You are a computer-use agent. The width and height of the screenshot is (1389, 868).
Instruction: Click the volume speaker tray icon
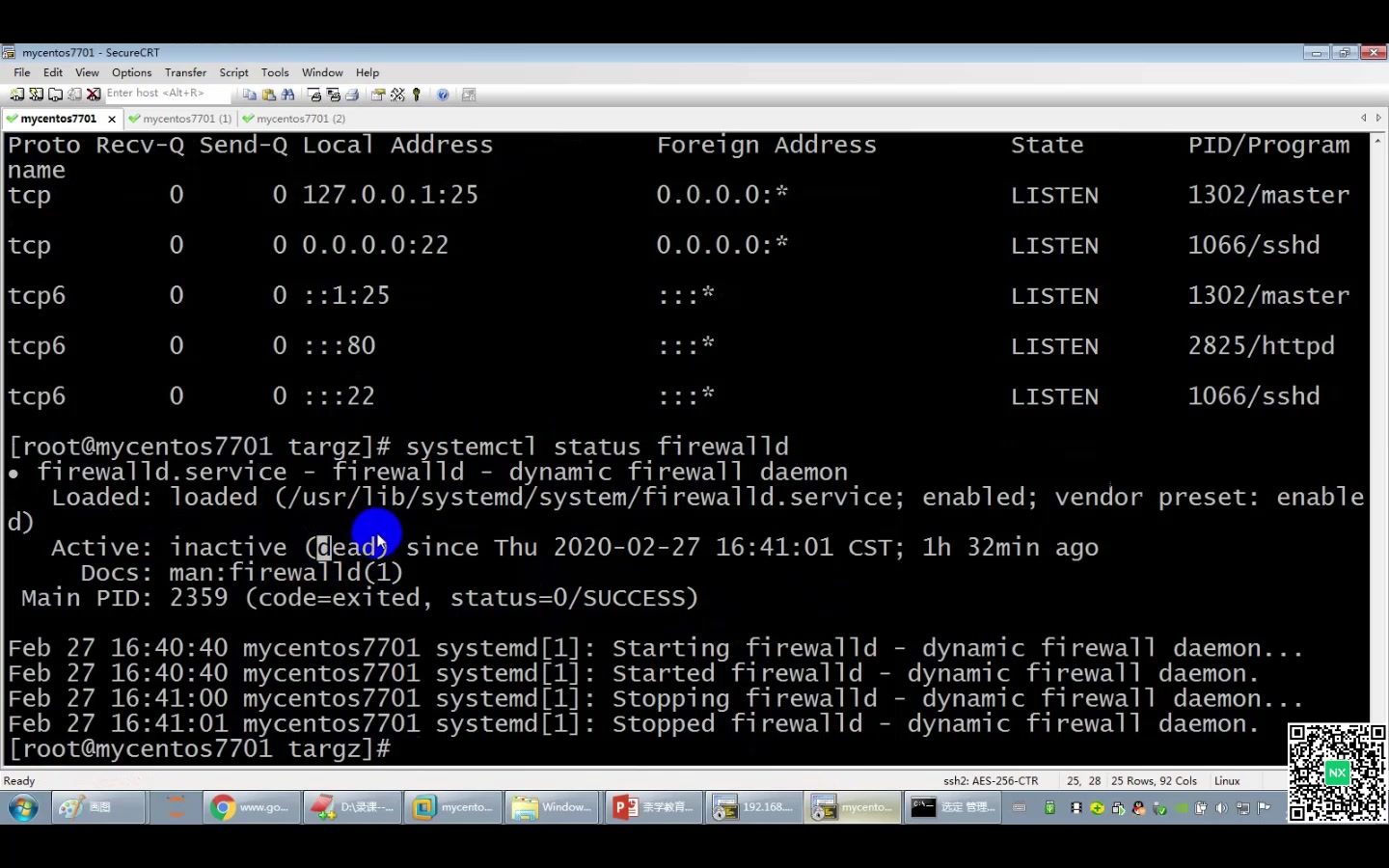1221,808
